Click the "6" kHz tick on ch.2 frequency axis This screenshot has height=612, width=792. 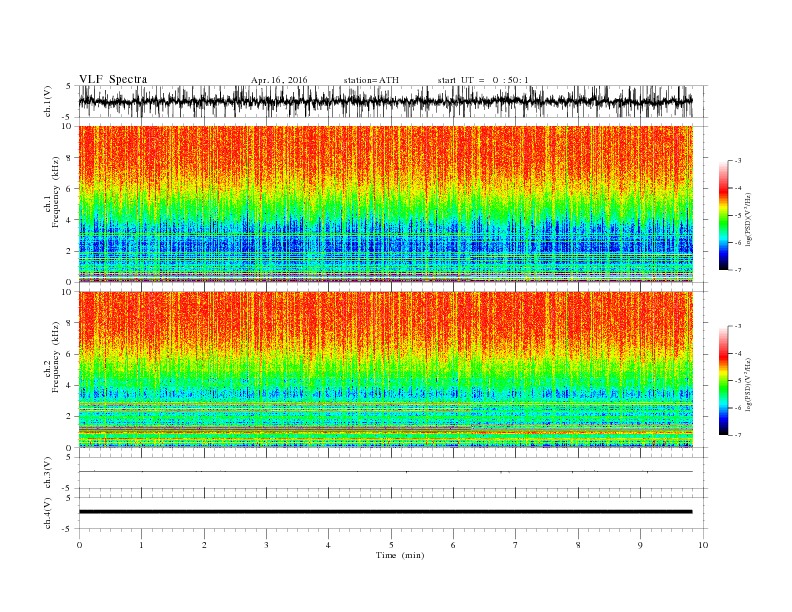pyautogui.click(x=69, y=354)
